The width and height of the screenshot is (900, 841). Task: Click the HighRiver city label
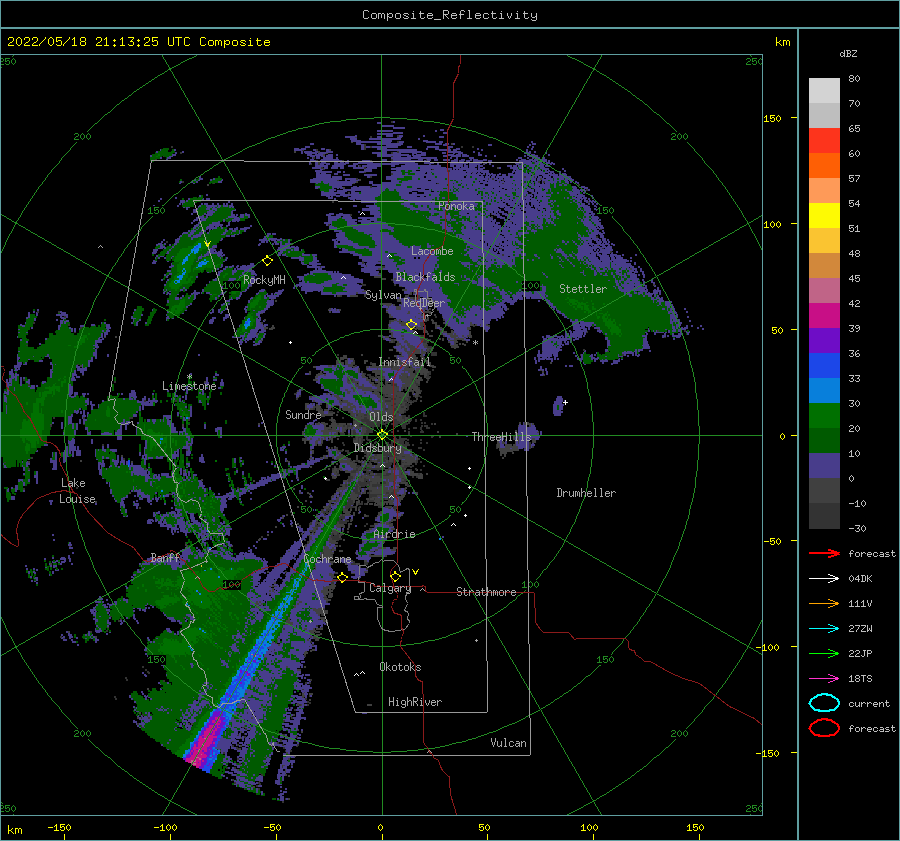click(x=415, y=702)
